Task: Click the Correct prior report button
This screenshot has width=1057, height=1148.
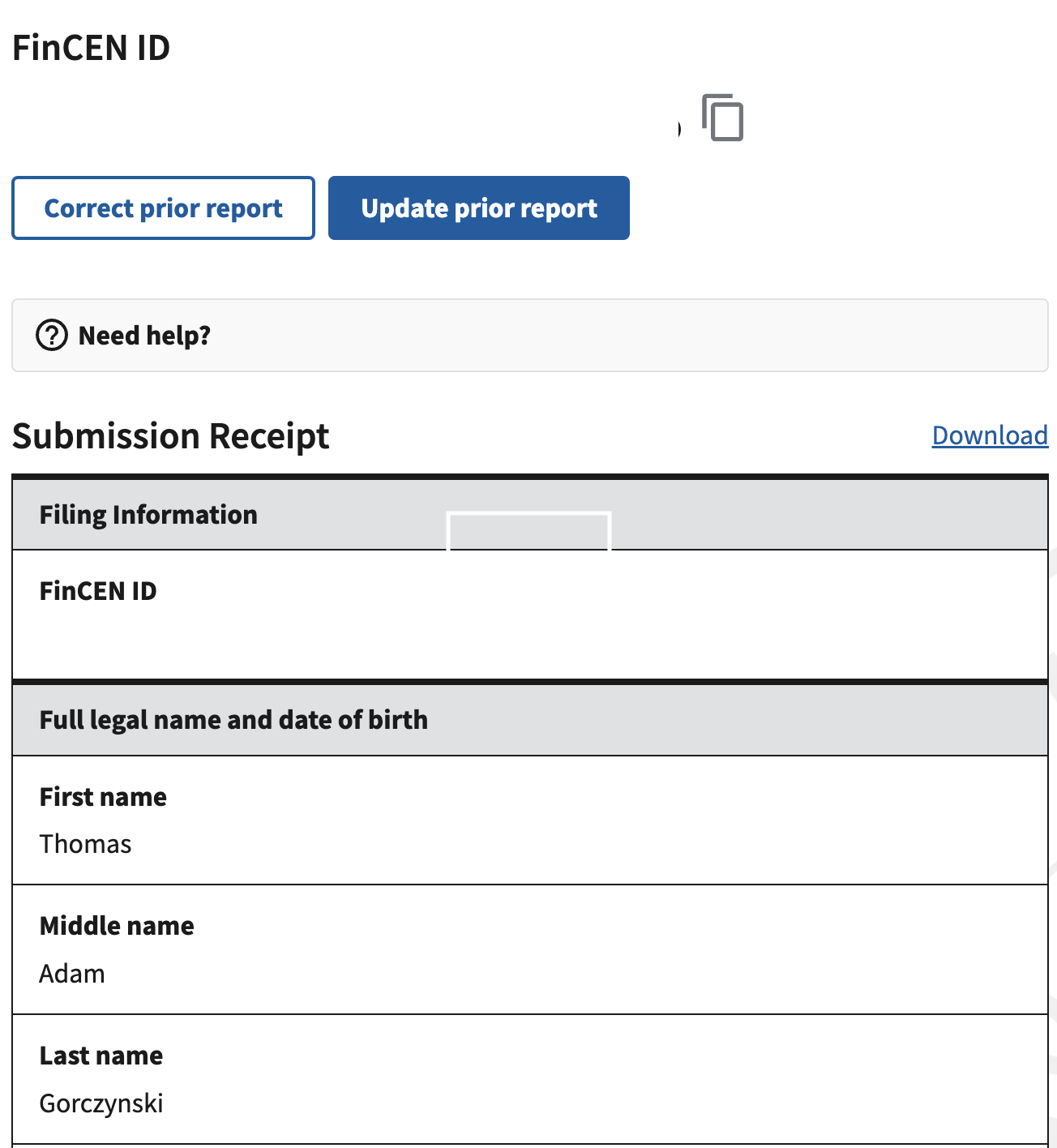Action: 163,208
